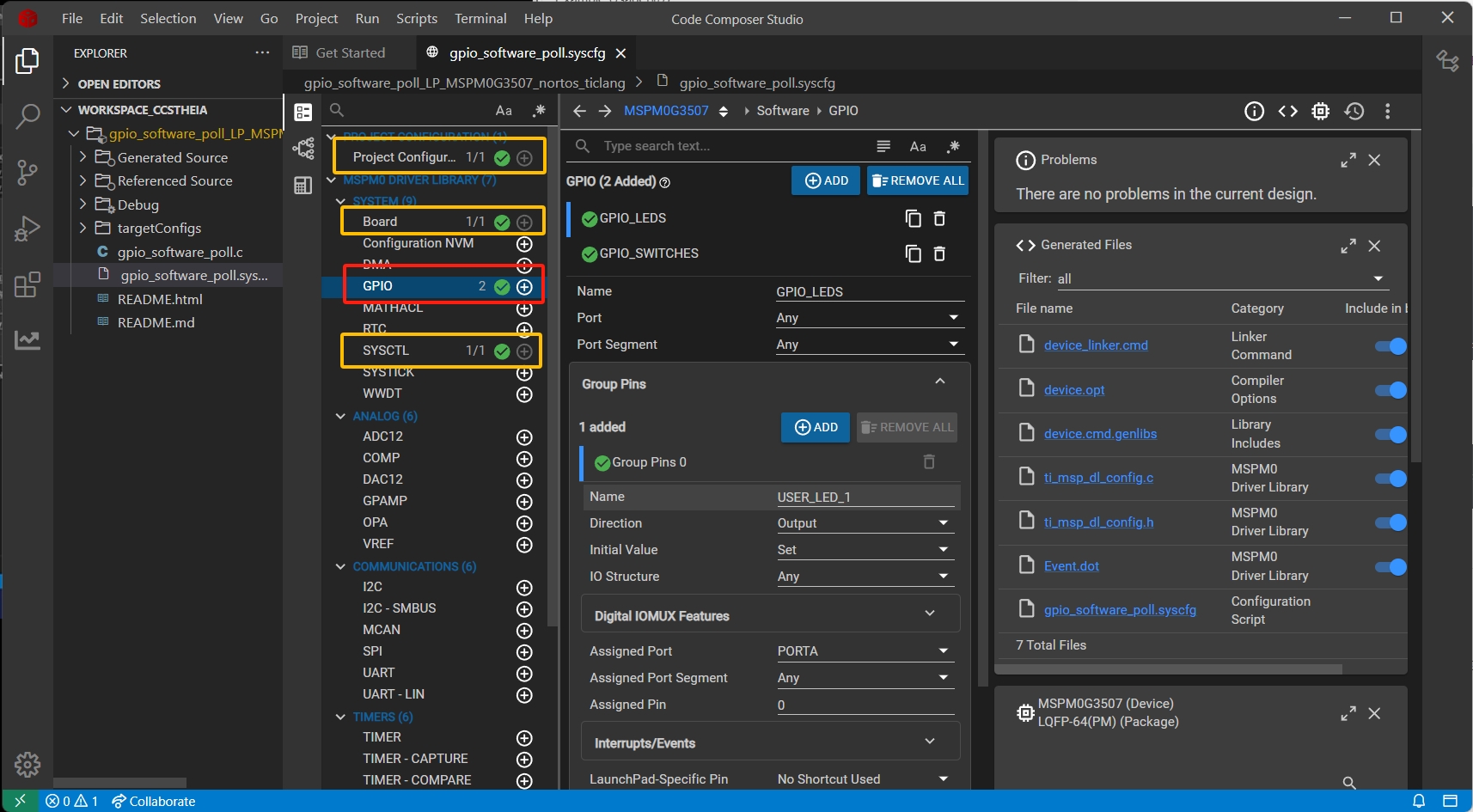Open the Scripts menu
1473x812 pixels.
(x=417, y=18)
